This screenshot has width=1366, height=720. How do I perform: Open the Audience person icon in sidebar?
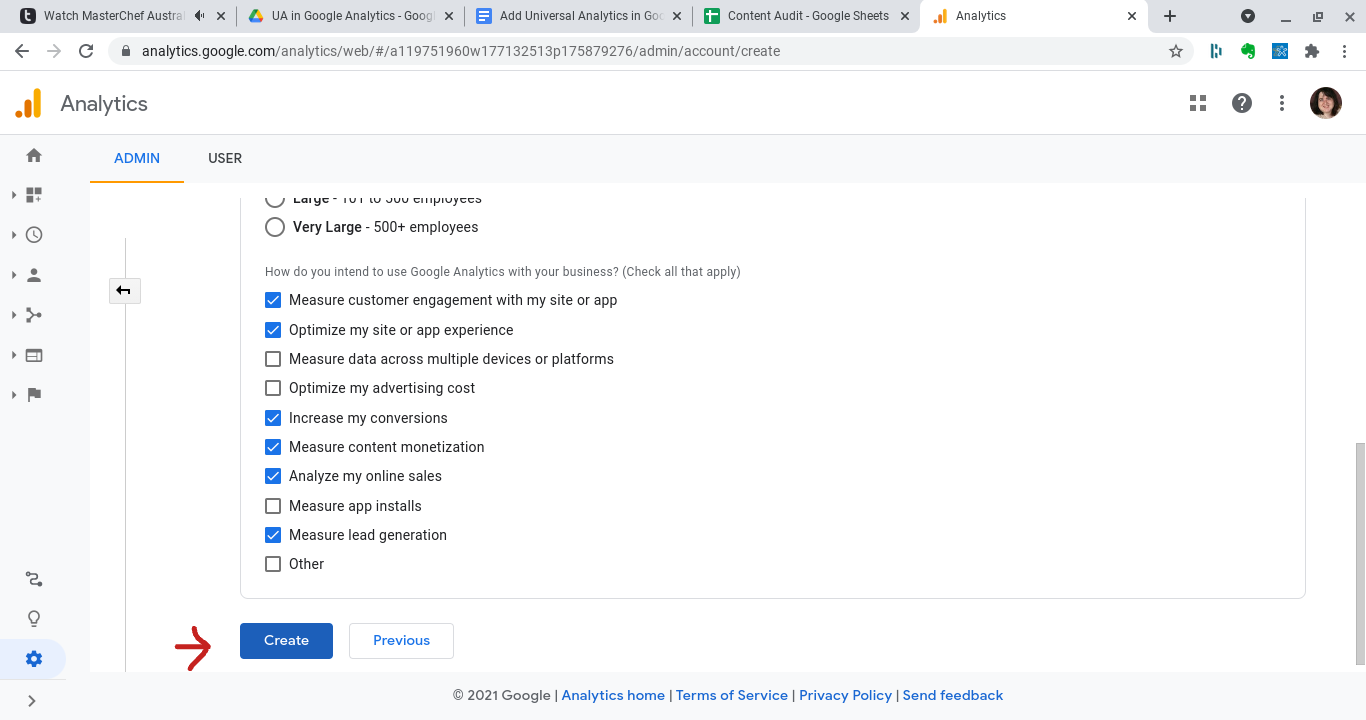pyautogui.click(x=34, y=275)
